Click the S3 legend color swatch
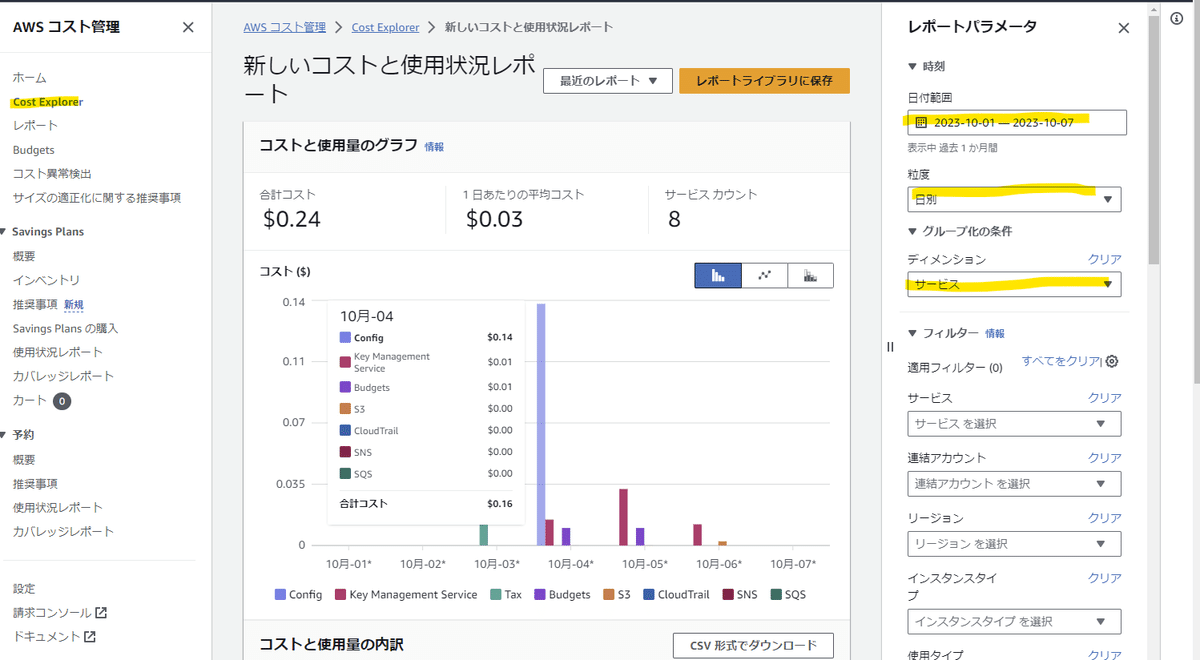Viewport: 1200px width, 660px height. (608, 594)
